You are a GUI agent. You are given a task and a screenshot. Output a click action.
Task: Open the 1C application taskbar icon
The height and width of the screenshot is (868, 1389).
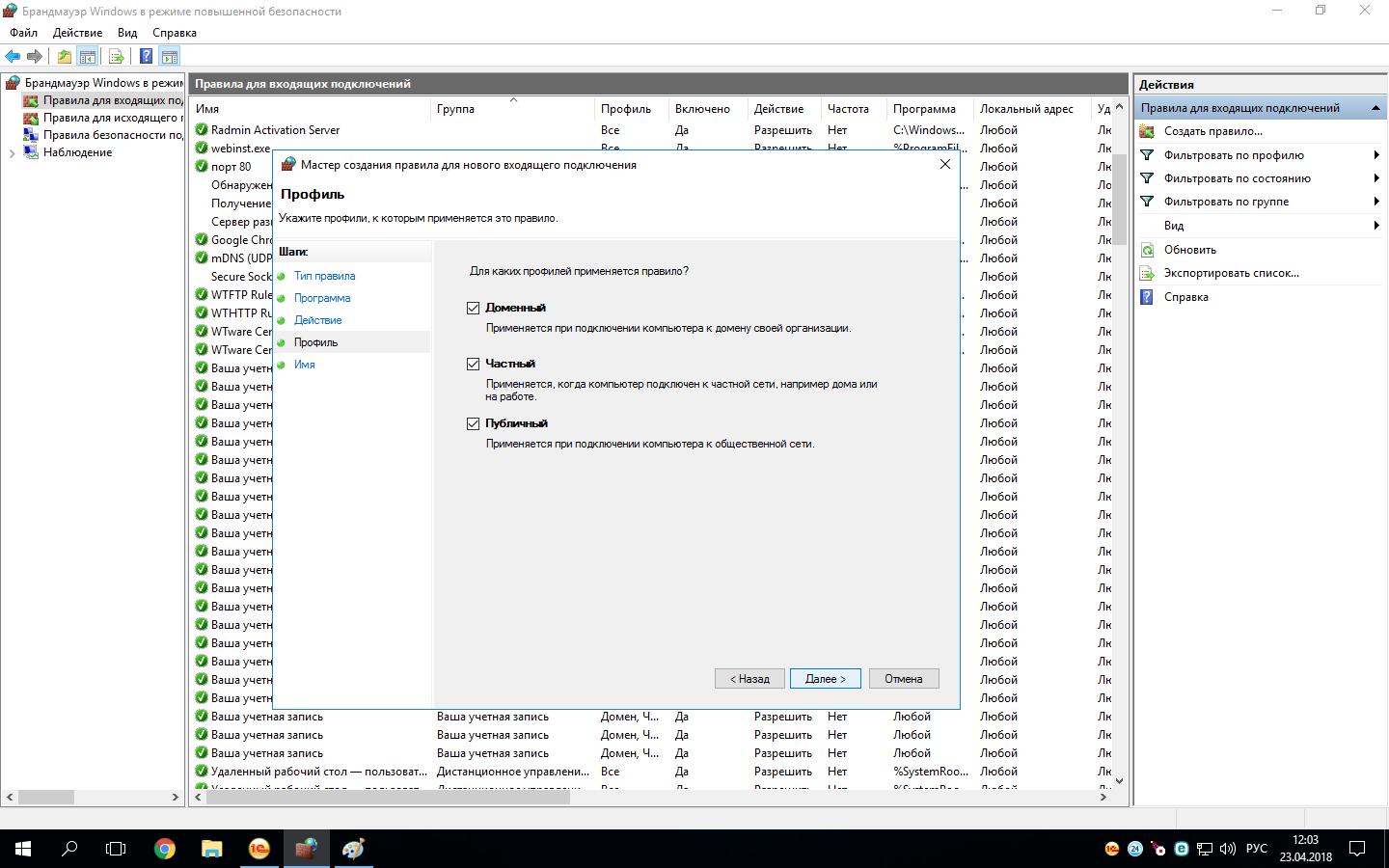259,849
